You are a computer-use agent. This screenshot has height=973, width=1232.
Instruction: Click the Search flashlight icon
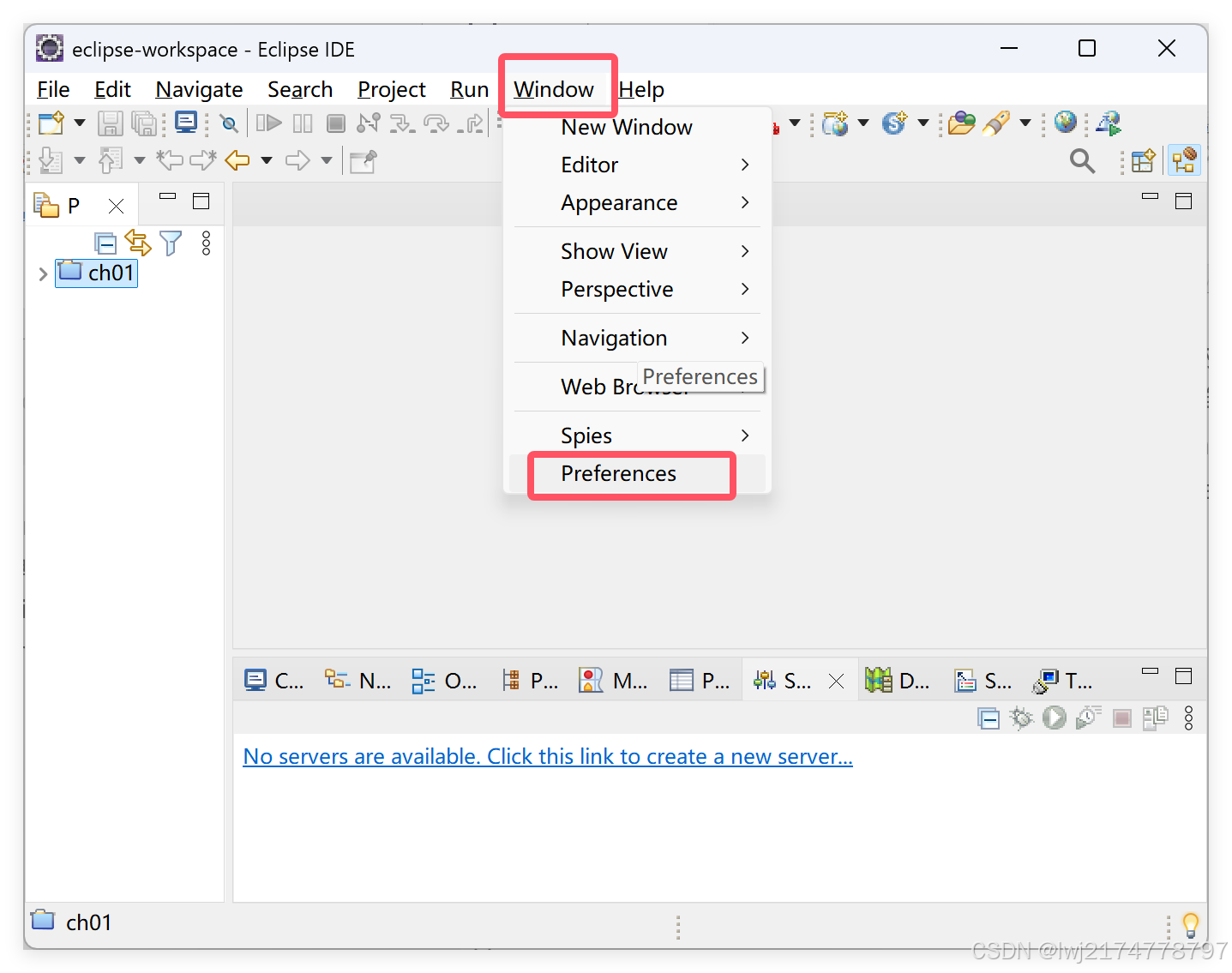(x=996, y=123)
